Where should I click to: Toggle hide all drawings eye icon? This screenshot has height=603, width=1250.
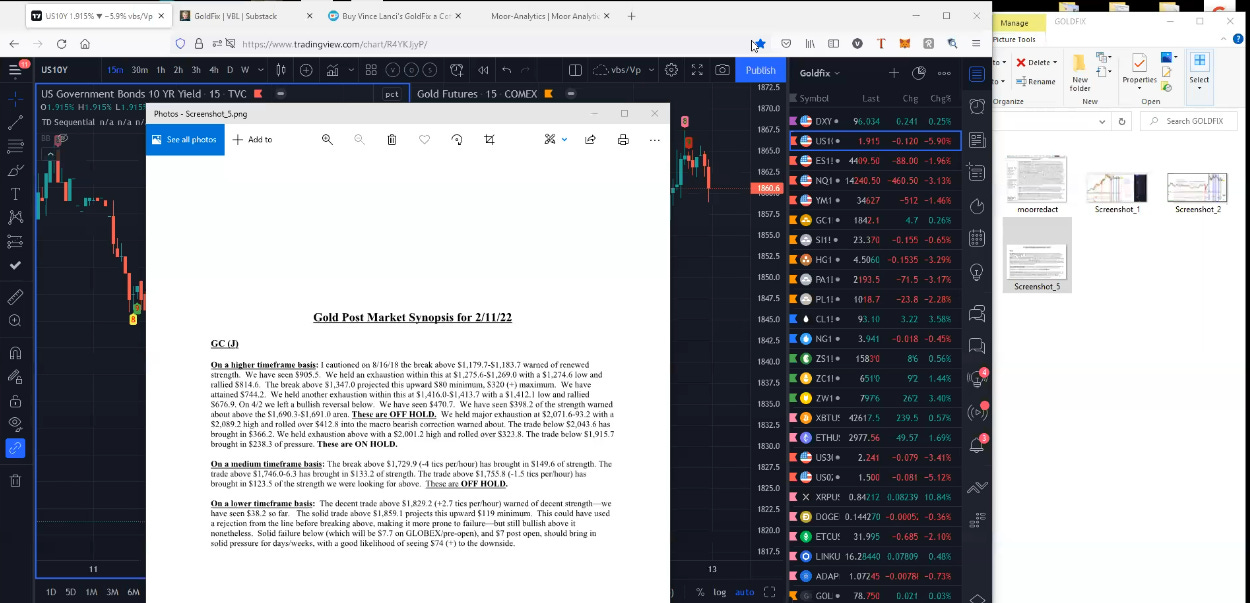pyautogui.click(x=15, y=424)
